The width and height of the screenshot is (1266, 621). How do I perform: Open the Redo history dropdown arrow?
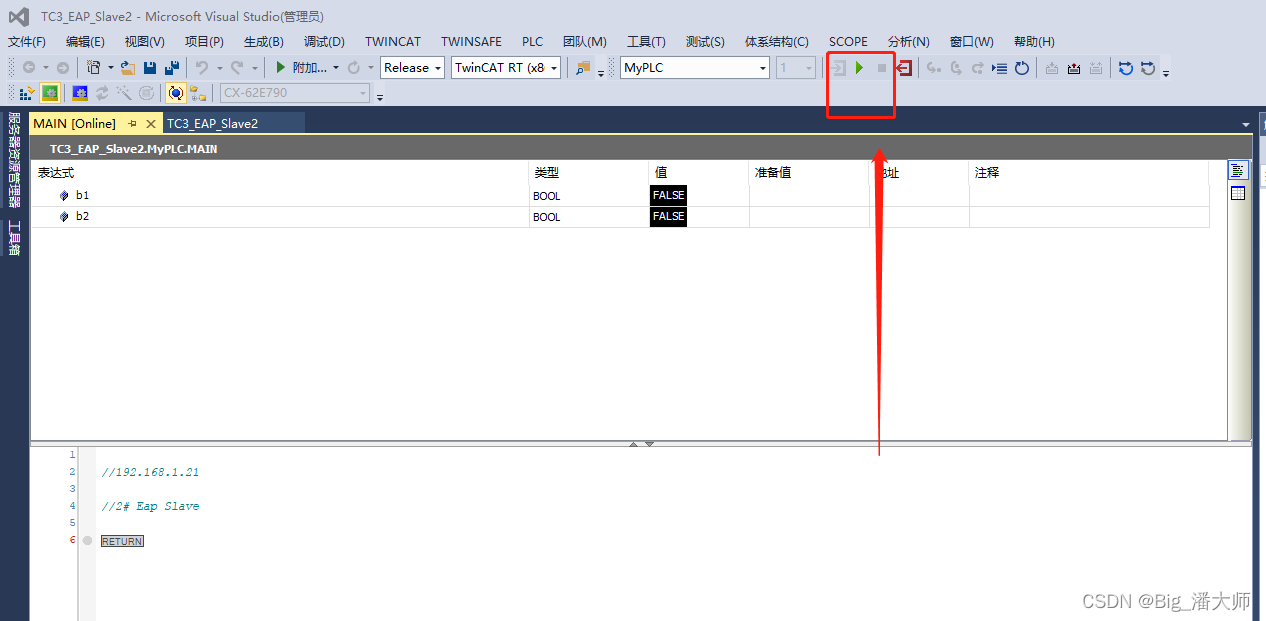pos(254,68)
